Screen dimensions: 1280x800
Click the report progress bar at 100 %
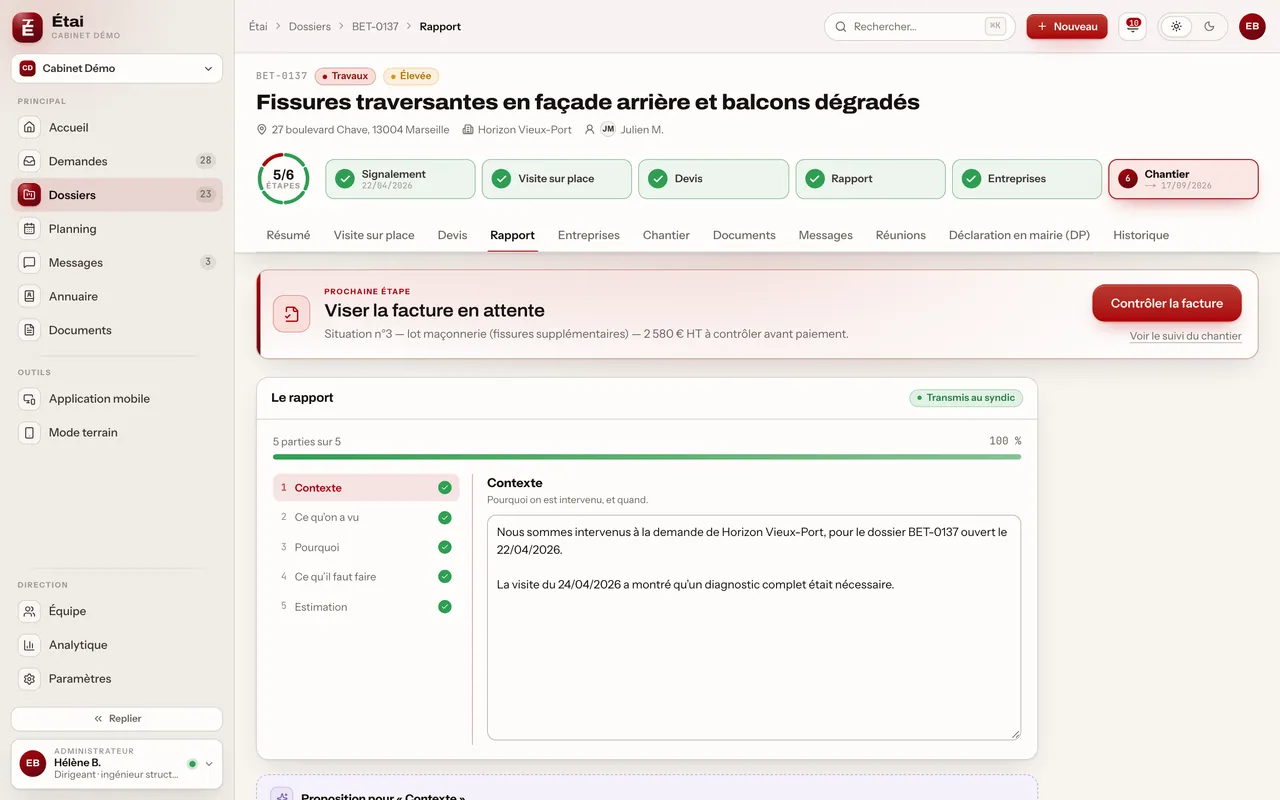[x=647, y=457]
